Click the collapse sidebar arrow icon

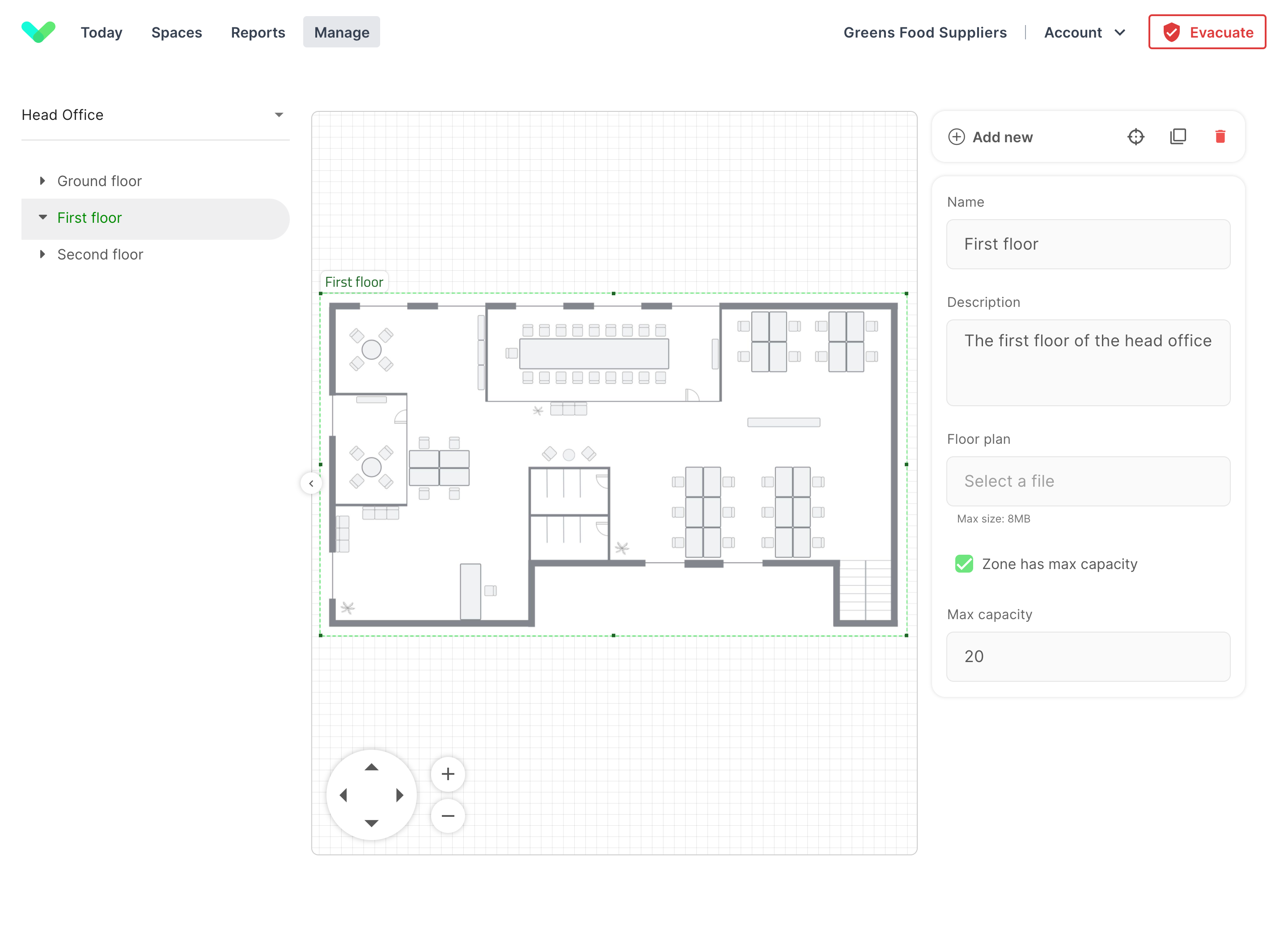(x=311, y=483)
